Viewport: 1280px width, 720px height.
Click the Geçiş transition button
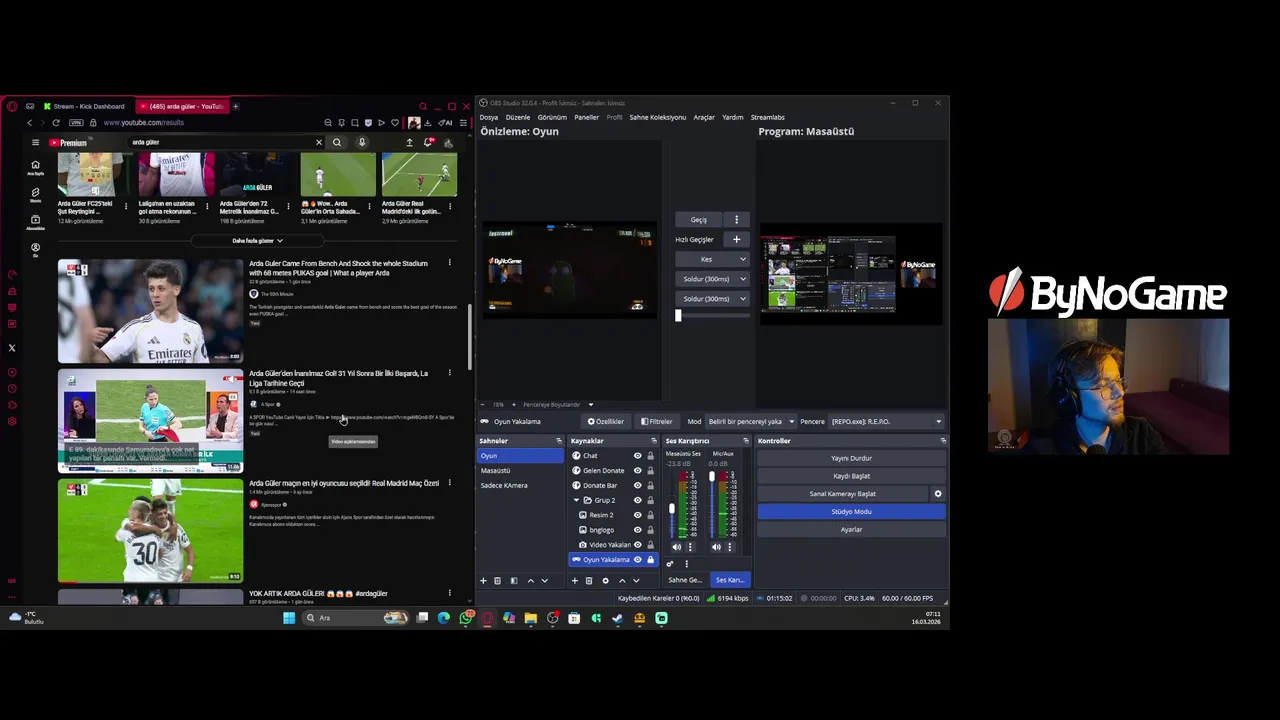pyautogui.click(x=699, y=220)
